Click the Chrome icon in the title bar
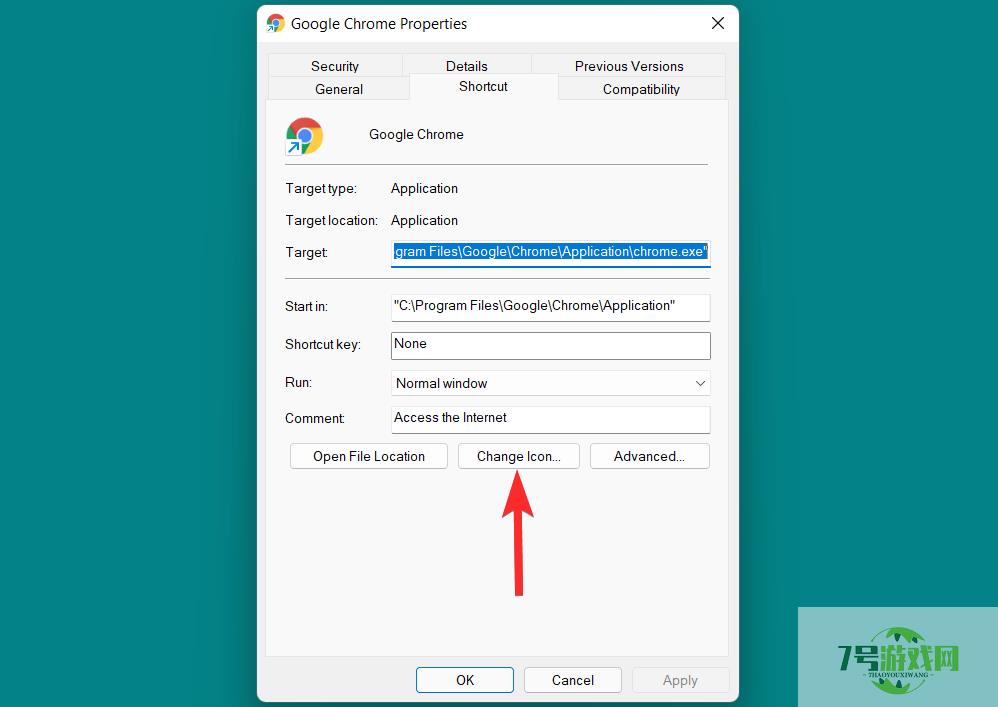This screenshot has width=998, height=707. 276,24
